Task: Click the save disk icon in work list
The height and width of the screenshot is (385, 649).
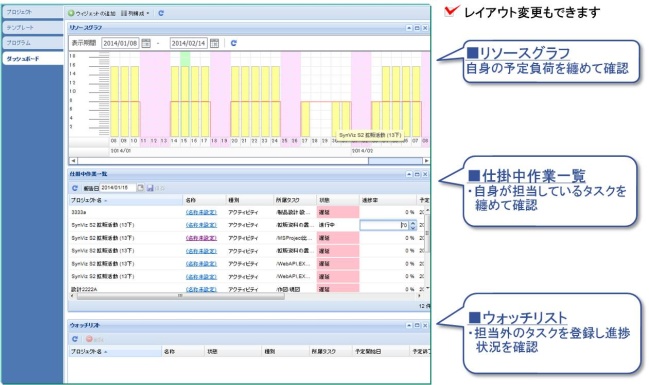Action: [150, 188]
